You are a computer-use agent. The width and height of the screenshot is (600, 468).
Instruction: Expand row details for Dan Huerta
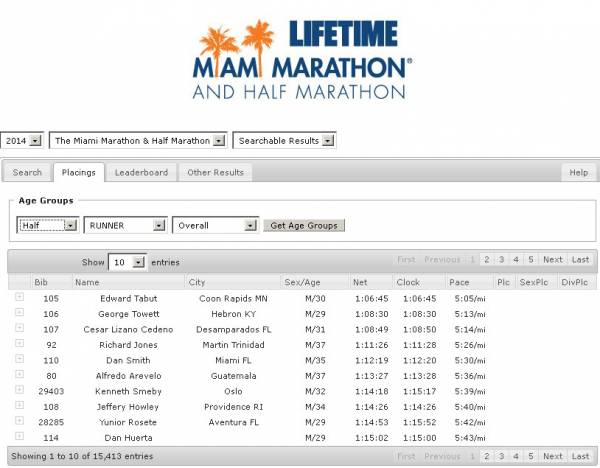coord(20,436)
